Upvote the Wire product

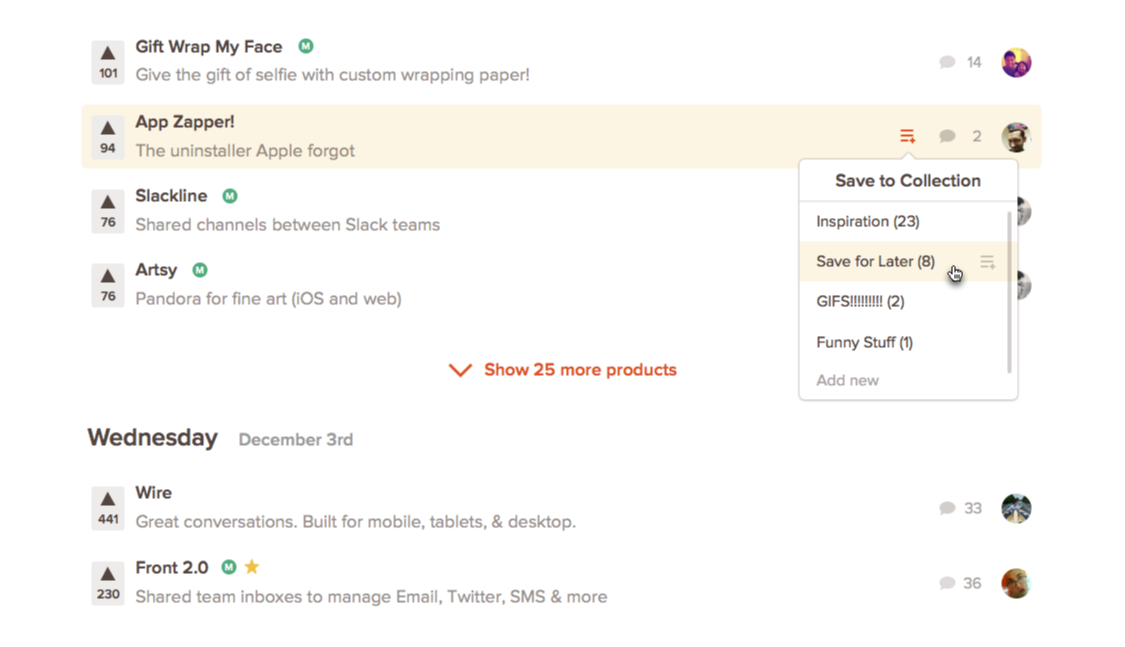[108, 508]
